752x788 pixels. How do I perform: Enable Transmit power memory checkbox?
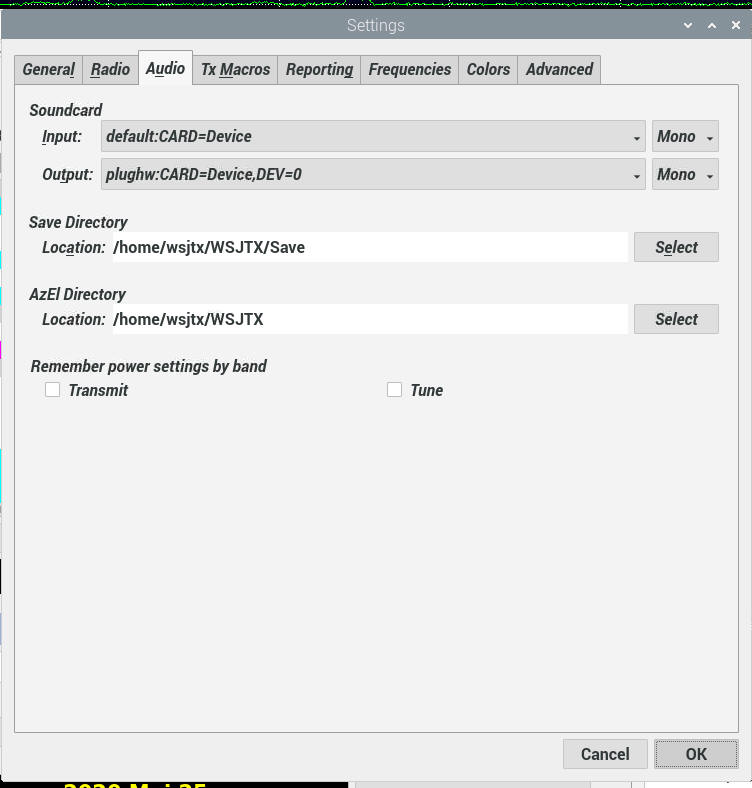tap(53, 390)
